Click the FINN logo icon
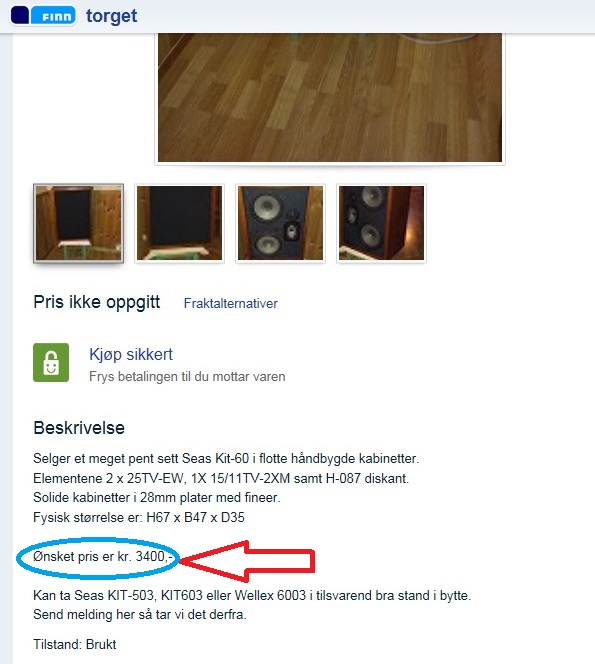This screenshot has height=664, width=595. tap(53, 16)
